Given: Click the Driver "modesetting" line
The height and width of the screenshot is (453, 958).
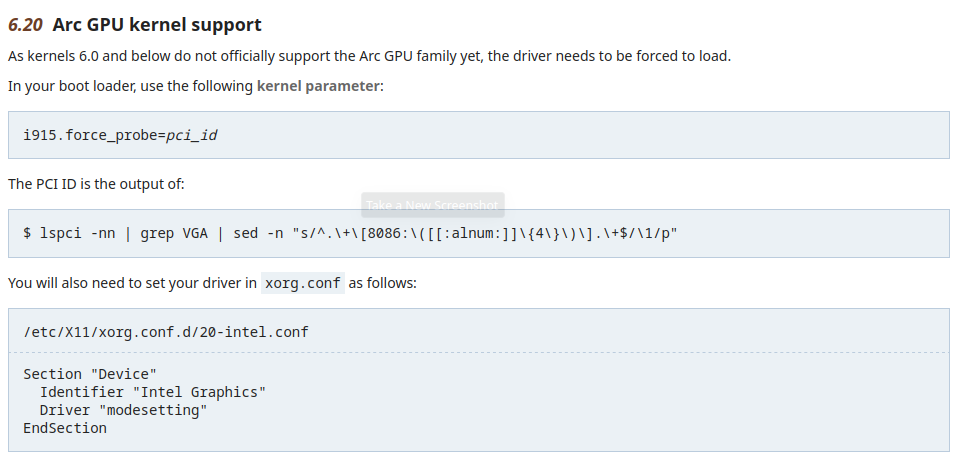Looking at the screenshot, I should pyautogui.click(x=123, y=410).
